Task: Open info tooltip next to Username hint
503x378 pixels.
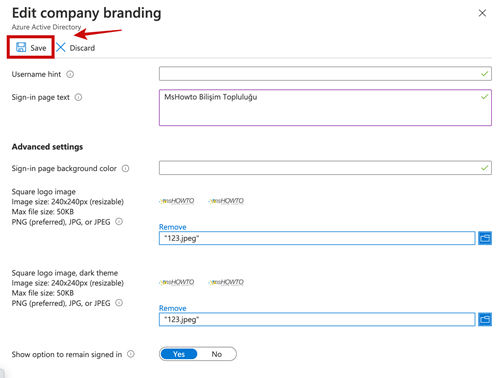Action: (x=70, y=74)
